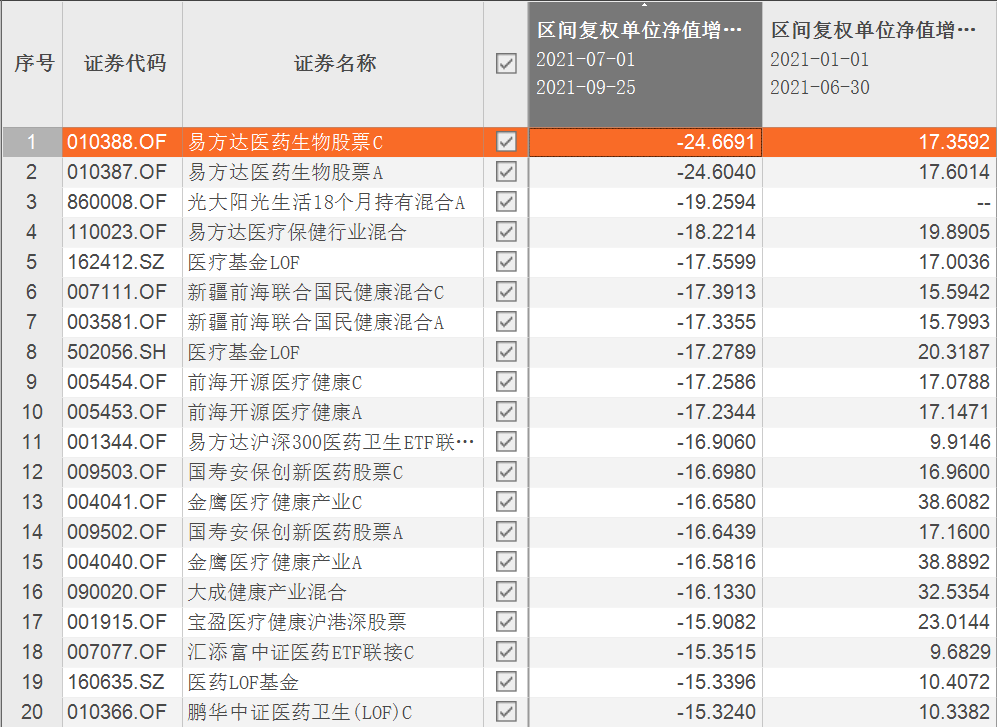The width and height of the screenshot is (997, 727).
Task: Click the 序号 column header
Action: [x=32, y=64]
